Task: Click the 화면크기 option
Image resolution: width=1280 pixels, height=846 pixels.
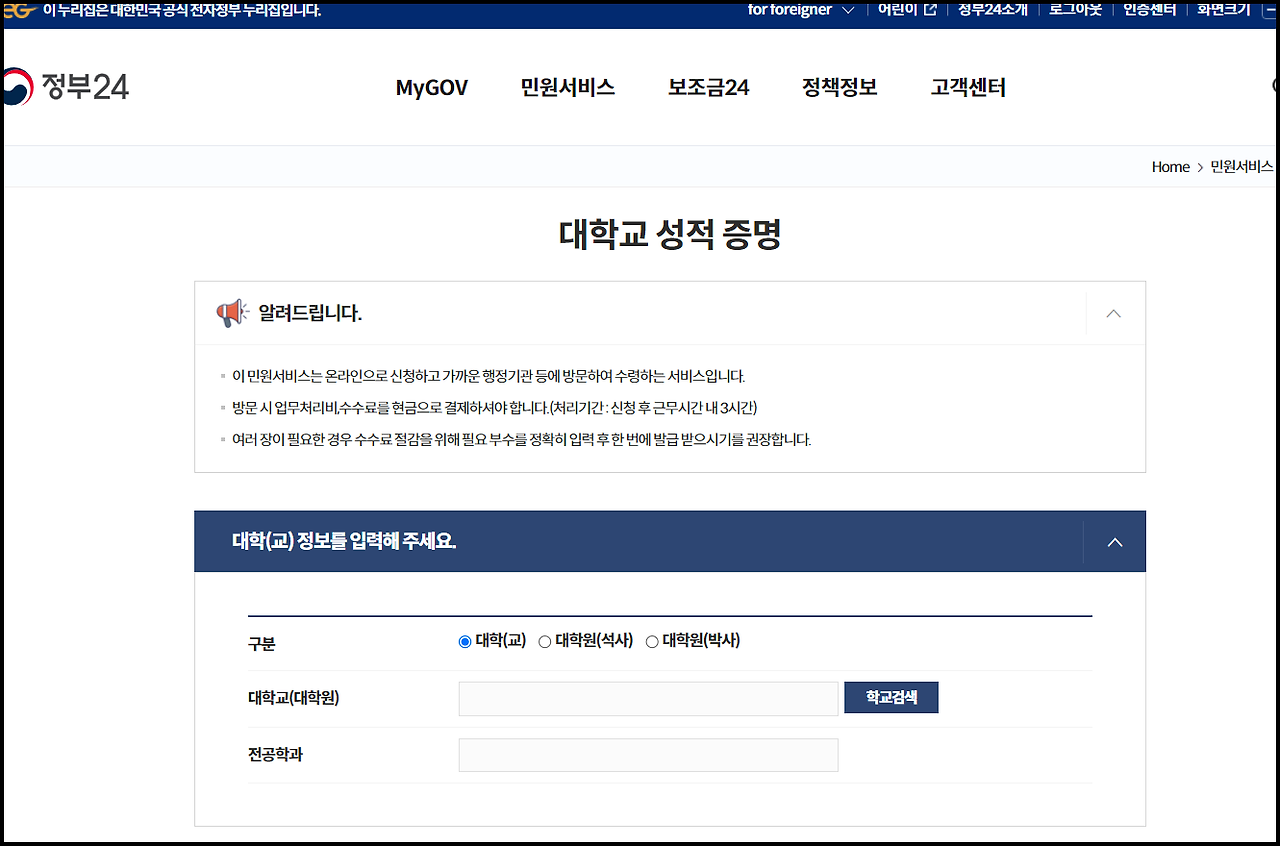Action: (x=1223, y=10)
